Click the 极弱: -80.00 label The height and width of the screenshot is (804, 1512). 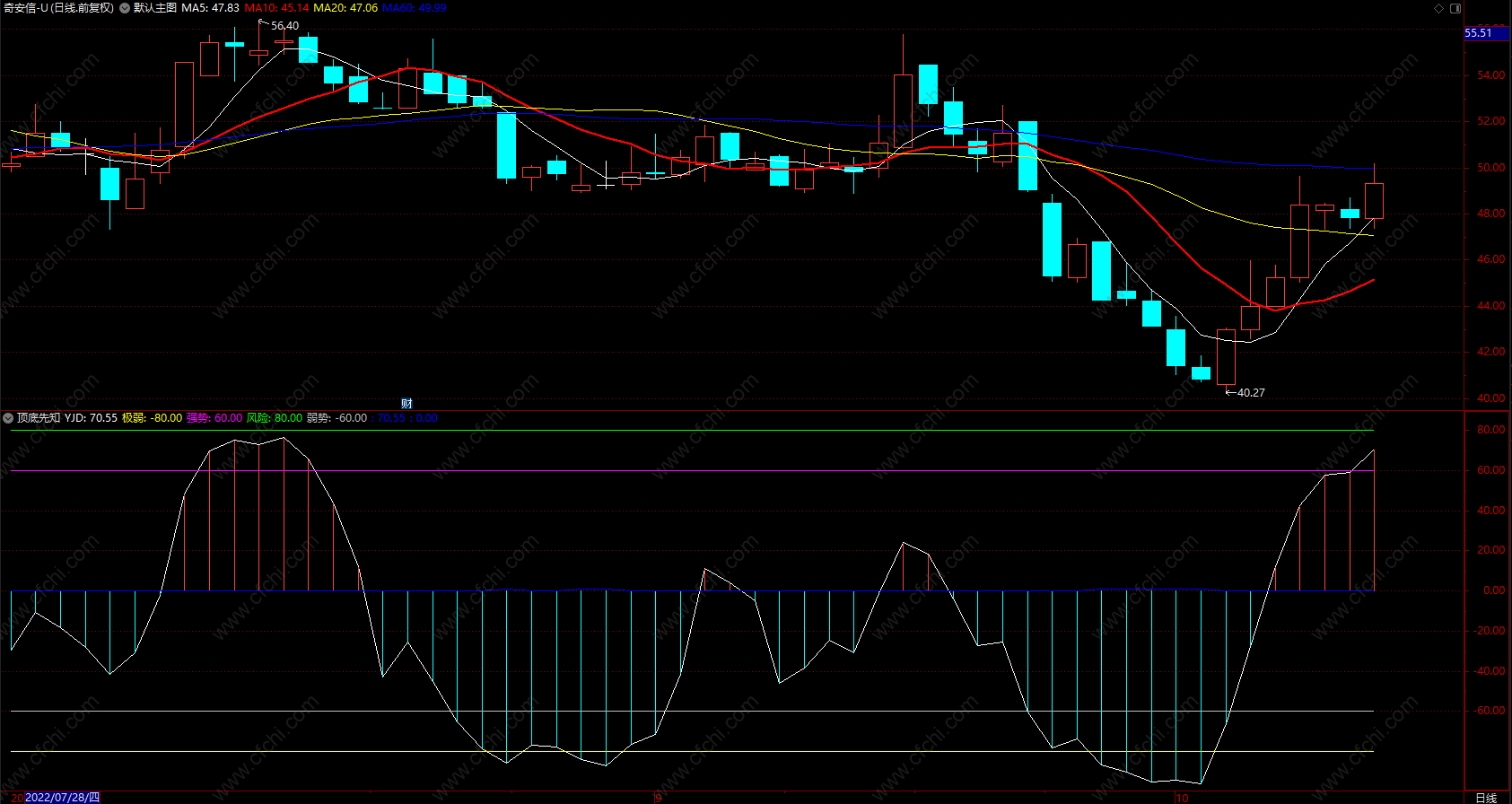(x=152, y=418)
